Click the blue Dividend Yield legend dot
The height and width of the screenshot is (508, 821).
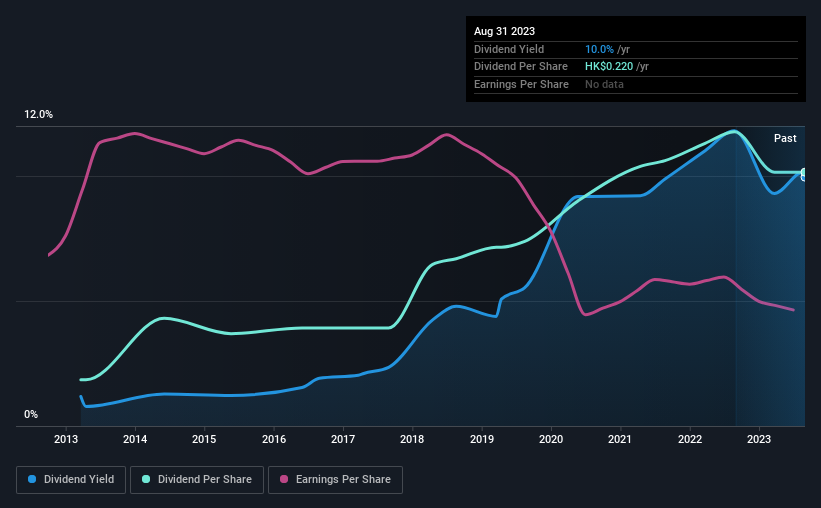click(32, 479)
